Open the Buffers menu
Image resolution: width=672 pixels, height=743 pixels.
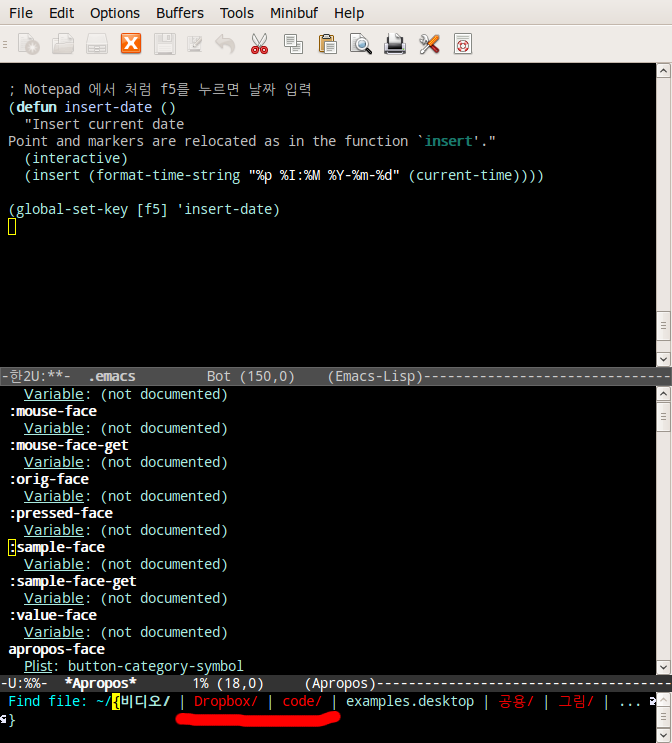click(180, 13)
